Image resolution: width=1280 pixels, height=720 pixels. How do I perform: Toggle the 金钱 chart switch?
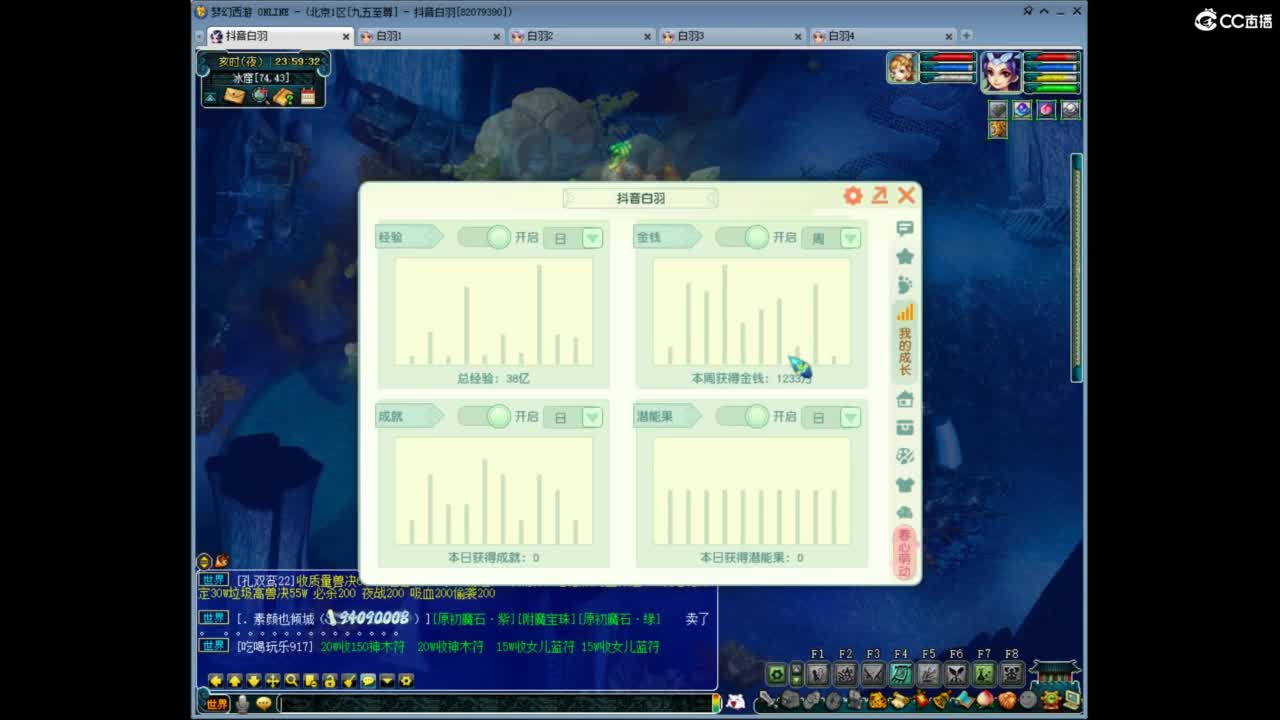tap(743, 237)
